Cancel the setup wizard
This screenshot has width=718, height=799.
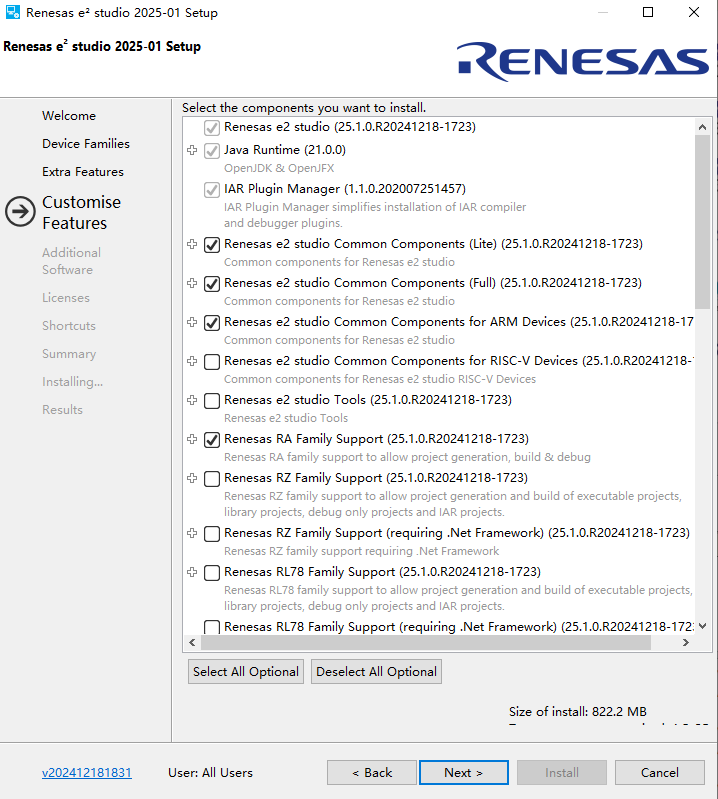point(659,773)
